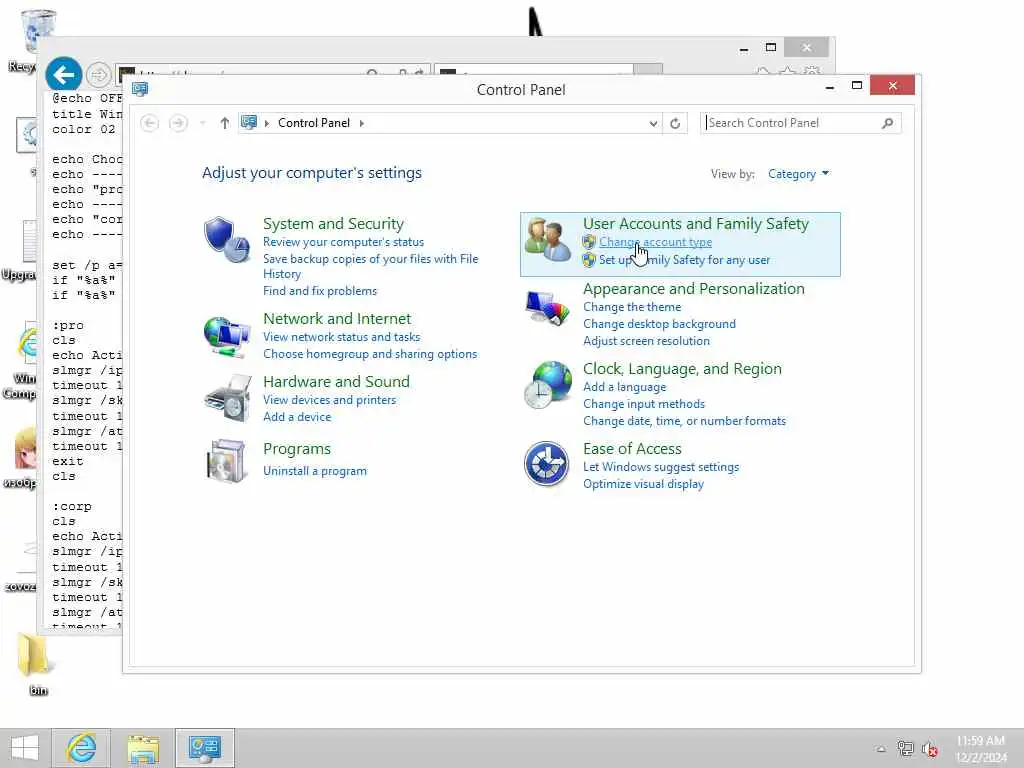Open Clock, Language, and Region heading
Viewport: 1024px width, 768px height.
click(682, 368)
